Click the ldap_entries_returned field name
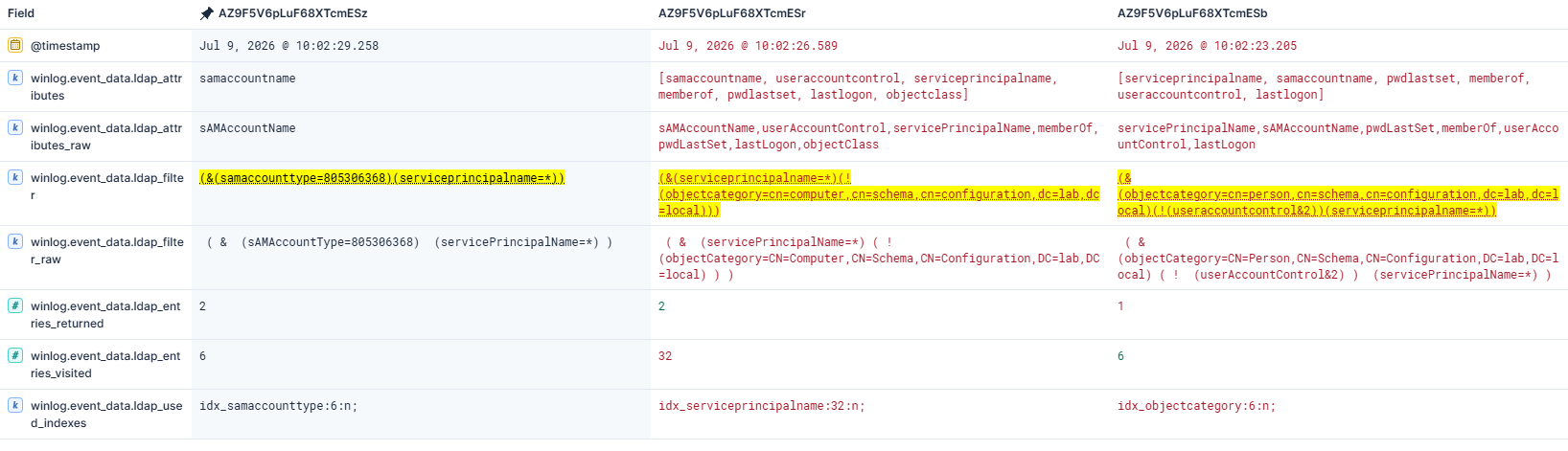The image size is (1568, 451). [x=106, y=315]
